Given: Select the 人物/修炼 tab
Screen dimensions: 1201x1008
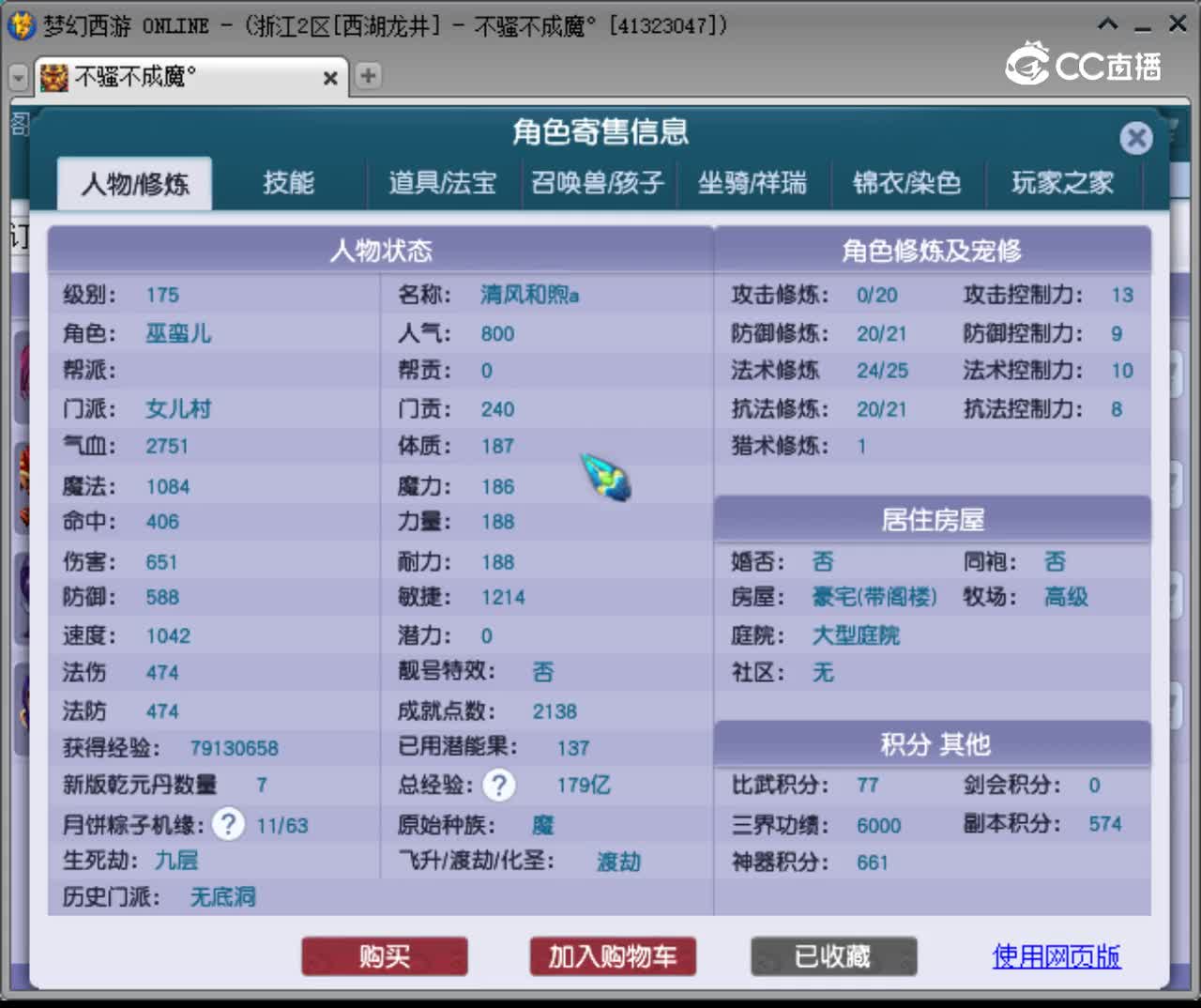Looking at the screenshot, I should pyautogui.click(x=134, y=183).
